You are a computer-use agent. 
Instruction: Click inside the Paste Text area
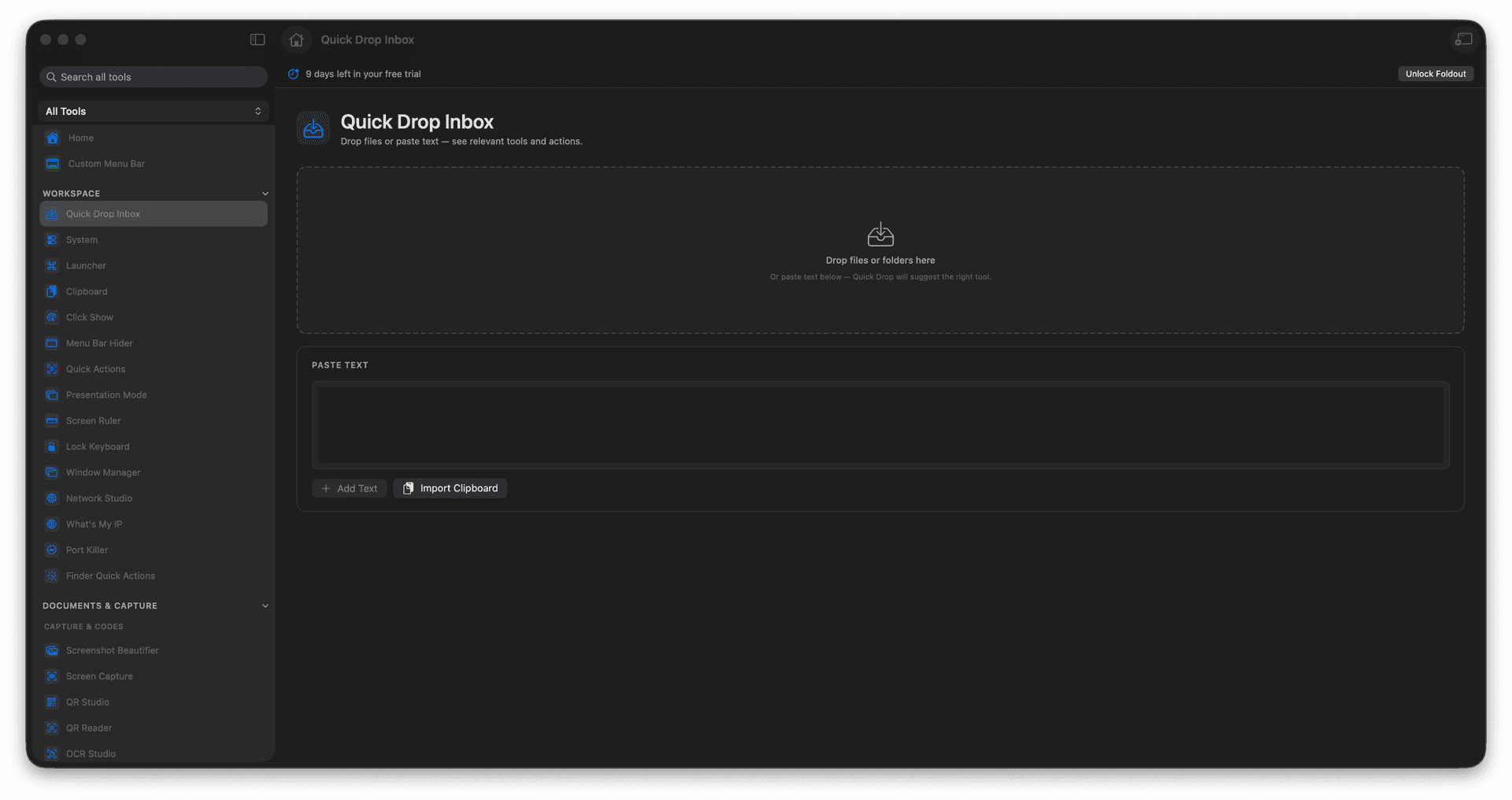click(x=880, y=425)
